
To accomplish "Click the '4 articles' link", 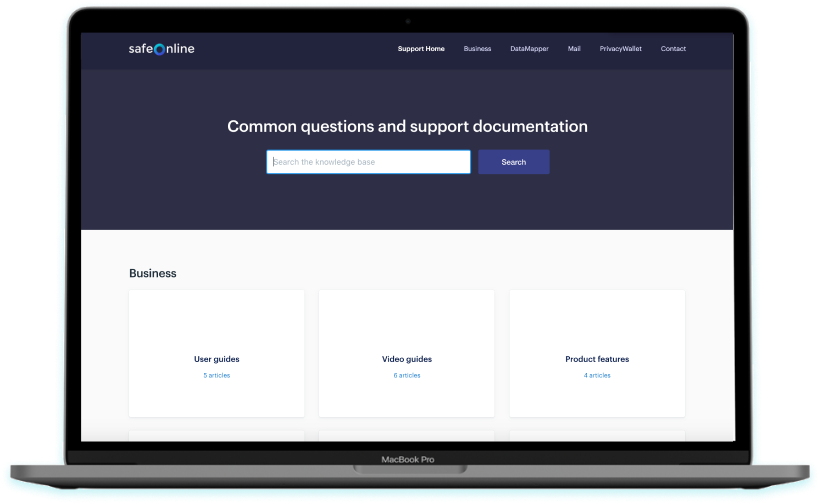I will pyautogui.click(x=597, y=375).
